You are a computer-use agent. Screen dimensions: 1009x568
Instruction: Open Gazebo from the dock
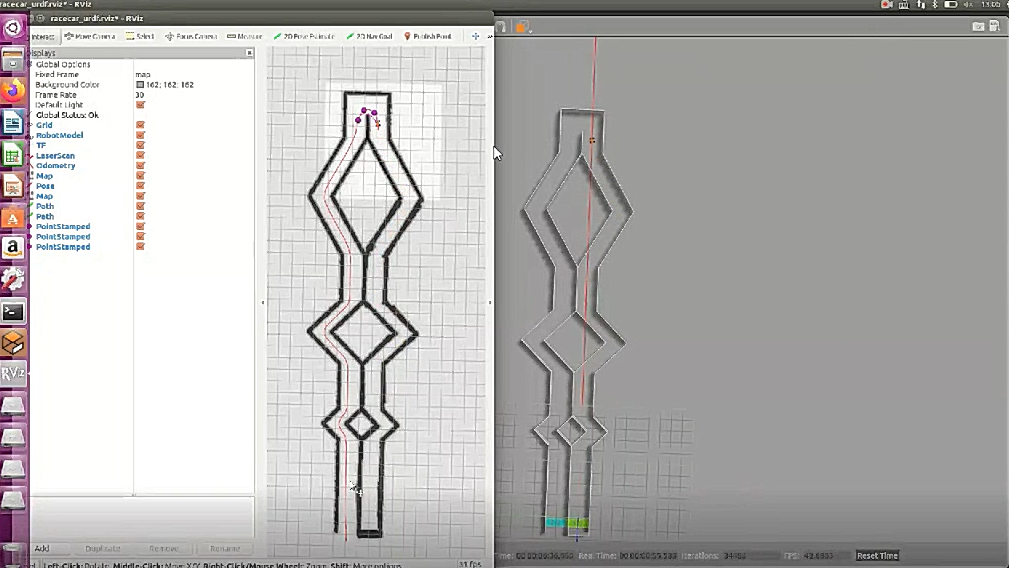[x=13, y=343]
